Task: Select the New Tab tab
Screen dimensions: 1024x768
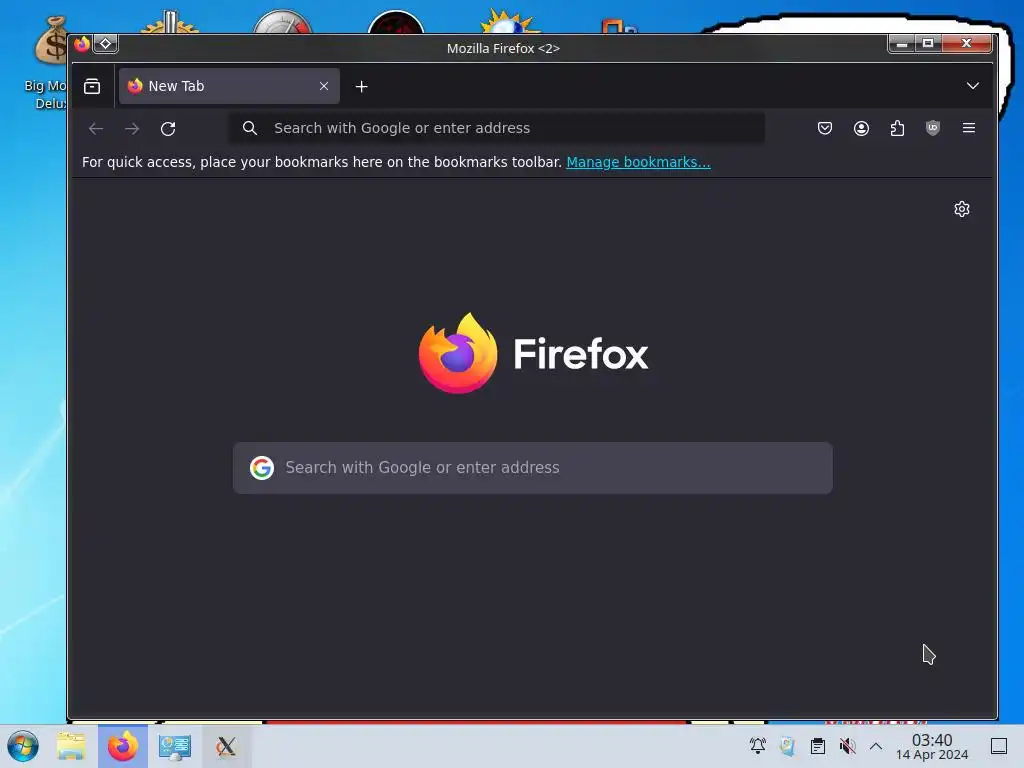Action: pyautogui.click(x=229, y=86)
